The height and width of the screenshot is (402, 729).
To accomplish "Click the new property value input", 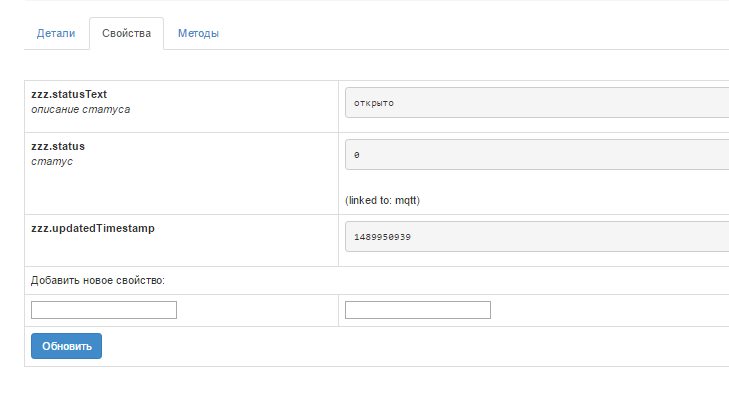I will tap(418, 310).
